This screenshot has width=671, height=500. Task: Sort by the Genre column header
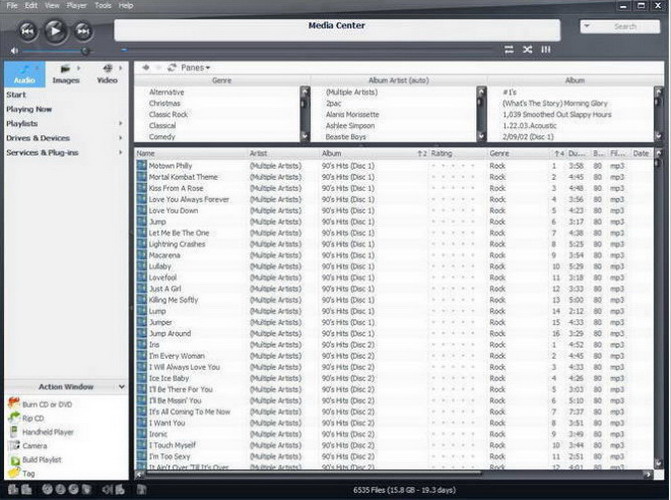point(518,153)
